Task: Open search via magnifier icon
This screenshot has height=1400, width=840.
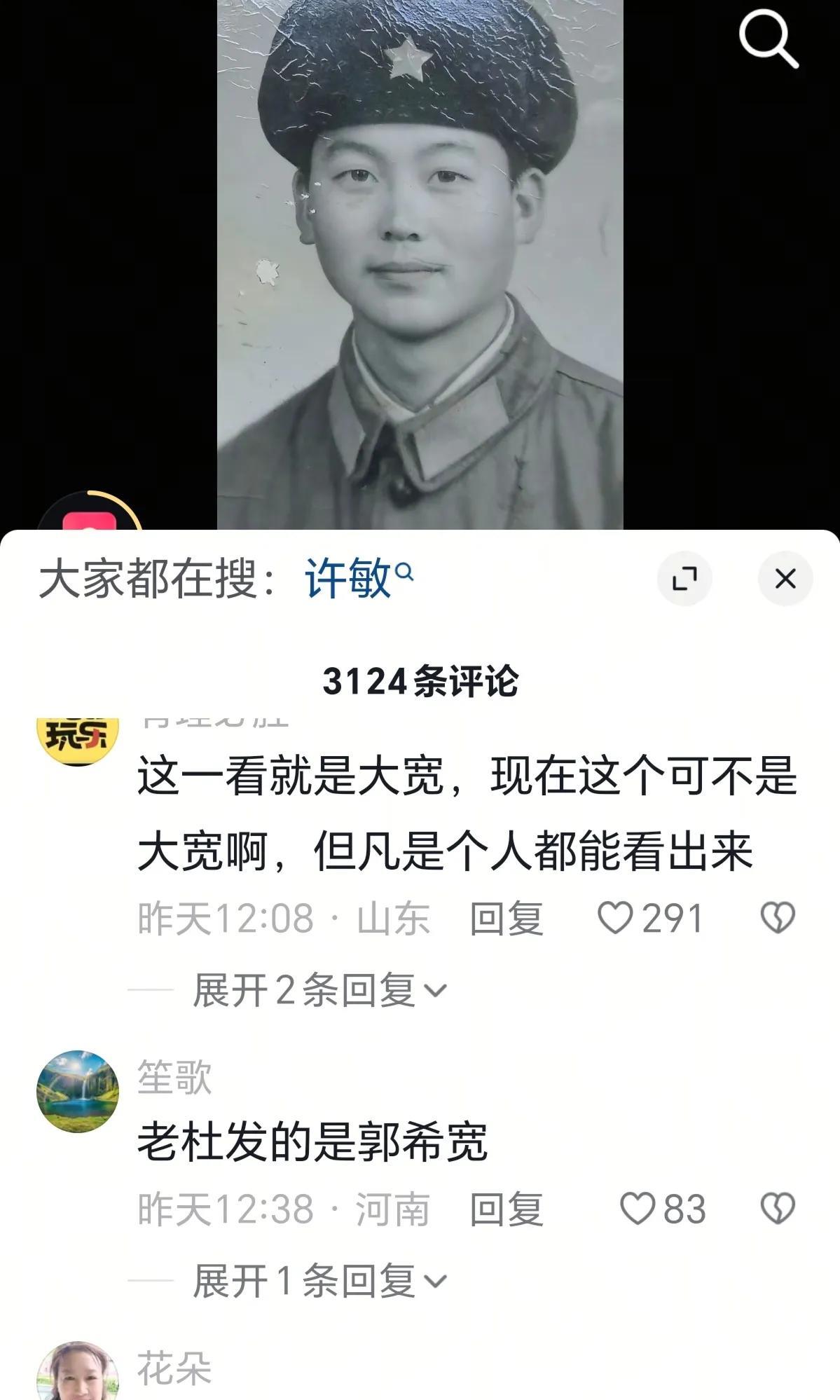Action: click(x=769, y=39)
